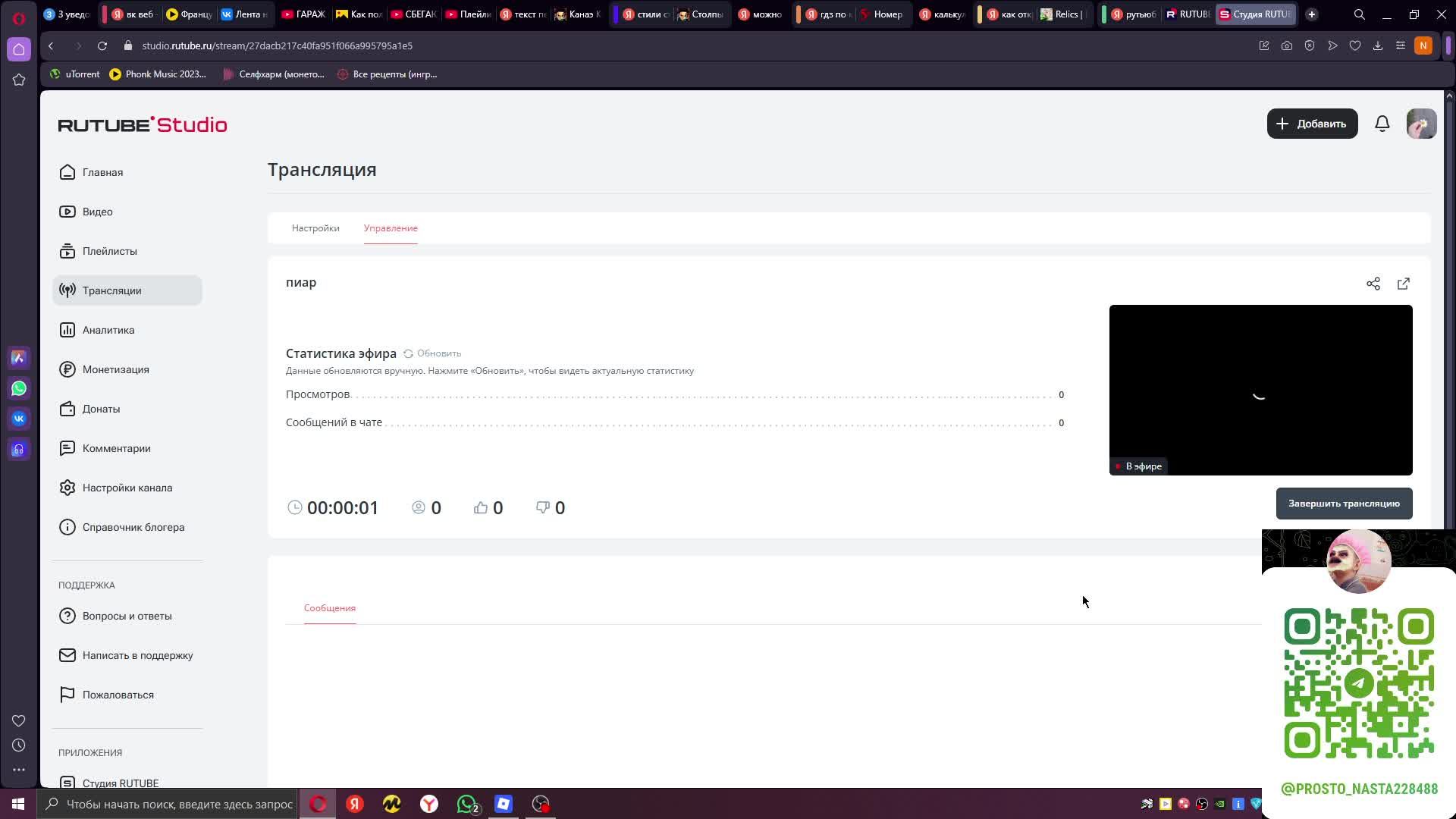The width and height of the screenshot is (1456, 819).
Task: Open Настройки канала in sidebar
Action: click(x=127, y=488)
